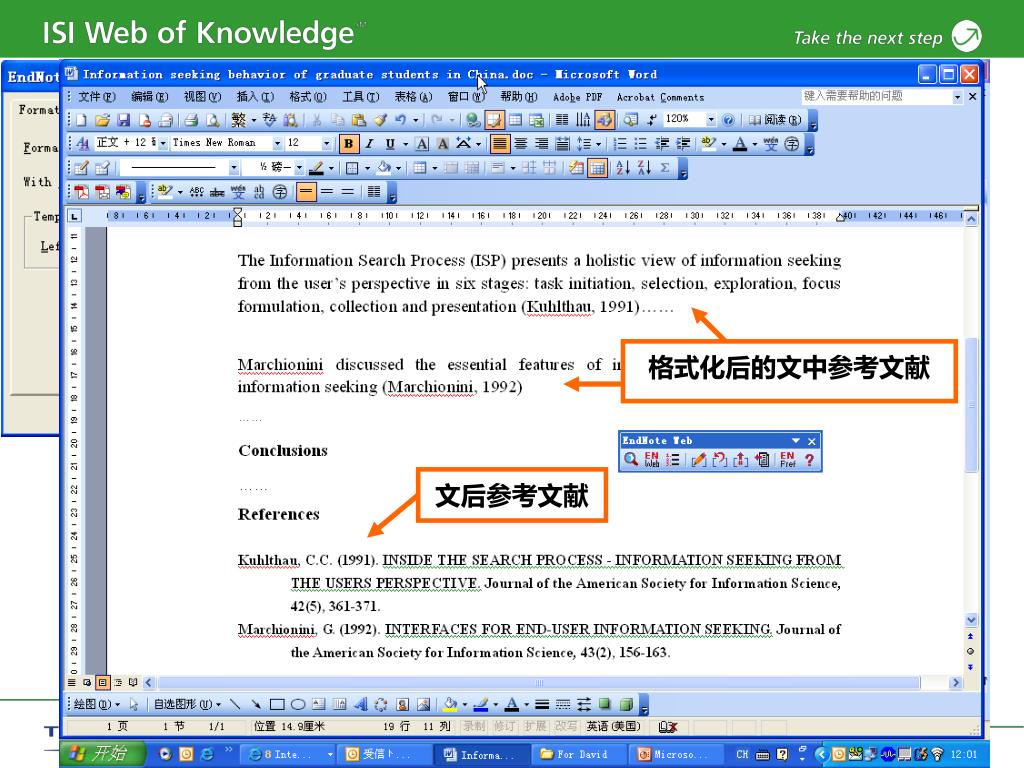
Task: Create a new blank document from the toolbar
Action: click(81, 120)
